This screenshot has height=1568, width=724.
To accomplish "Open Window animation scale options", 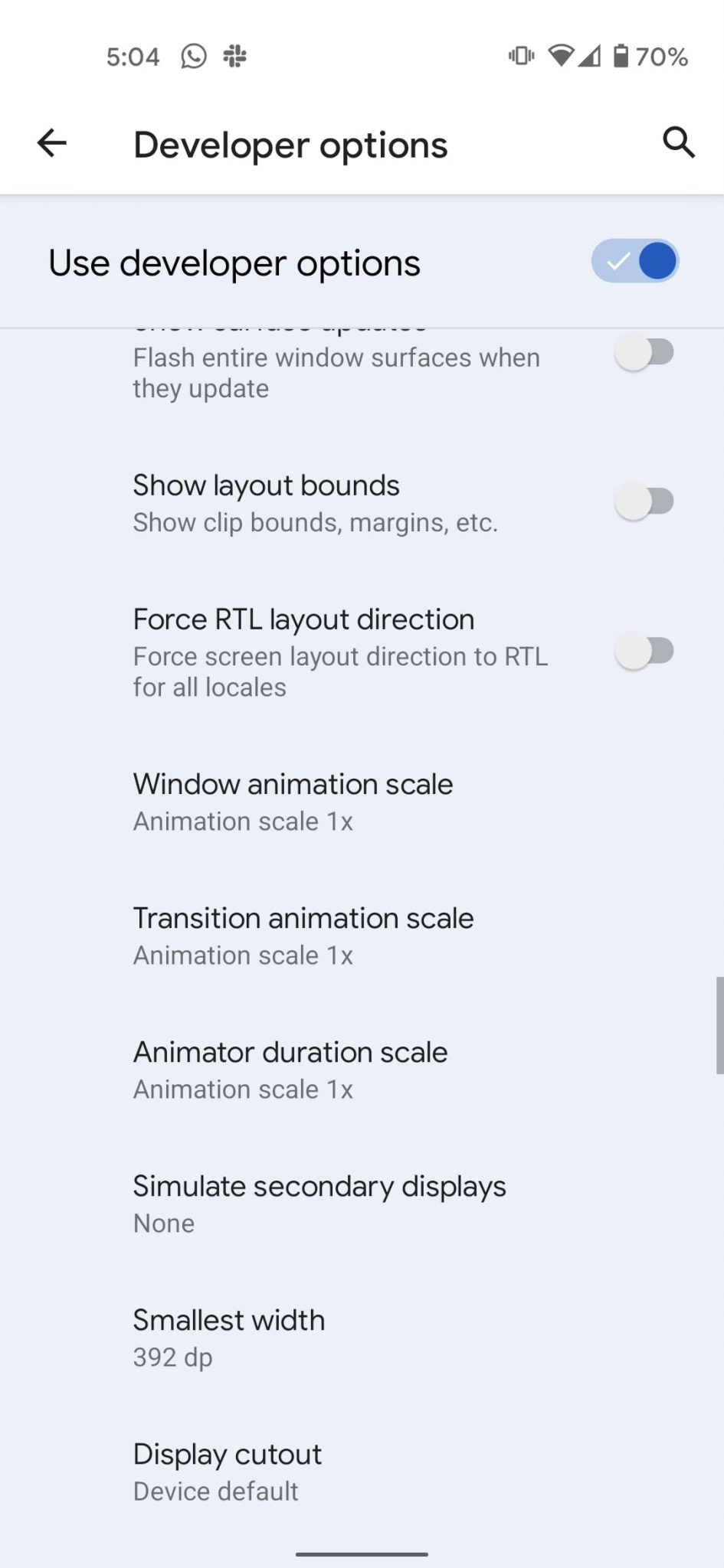I will (293, 801).
